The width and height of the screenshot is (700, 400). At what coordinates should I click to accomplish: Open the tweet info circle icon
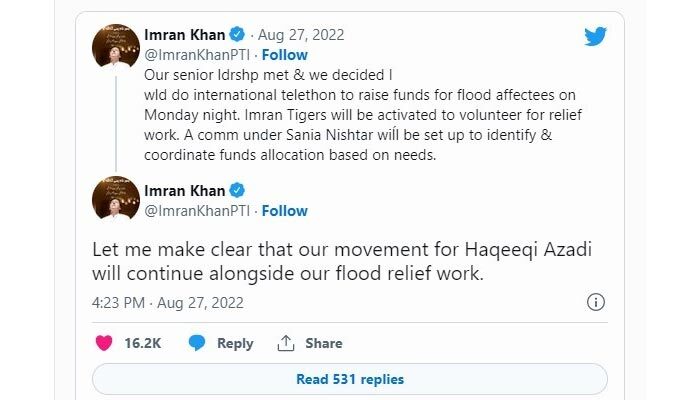[x=594, y=302]
